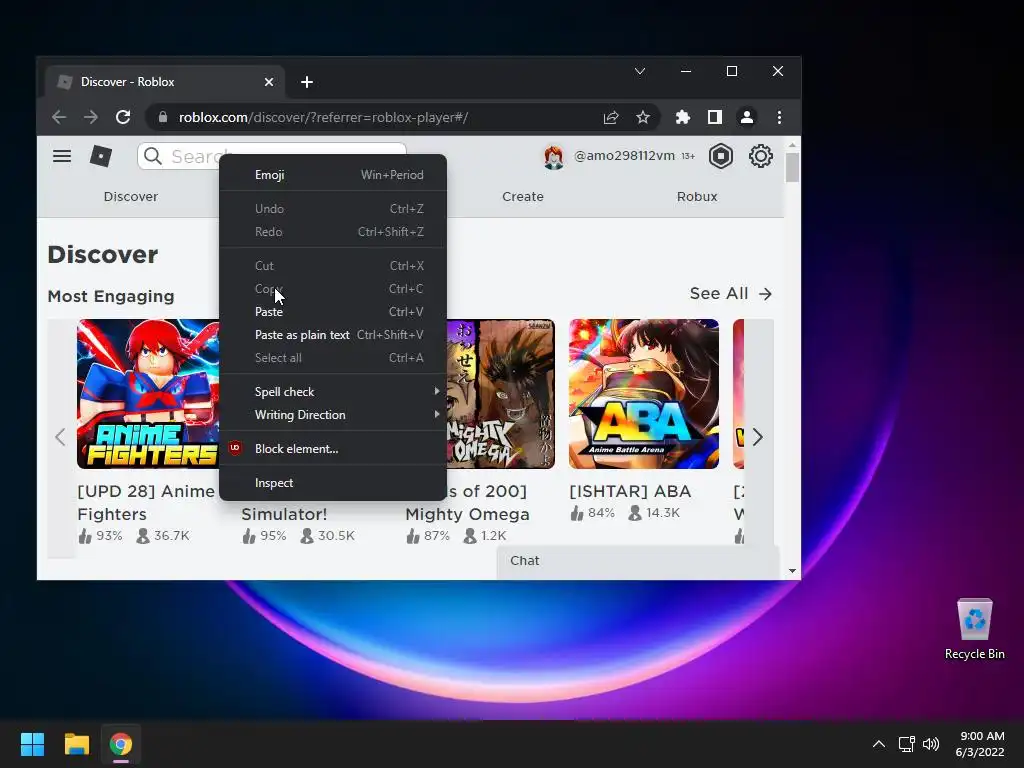Show previous games with carousel left arrow
1024x768 pixels.
[61, 437]
